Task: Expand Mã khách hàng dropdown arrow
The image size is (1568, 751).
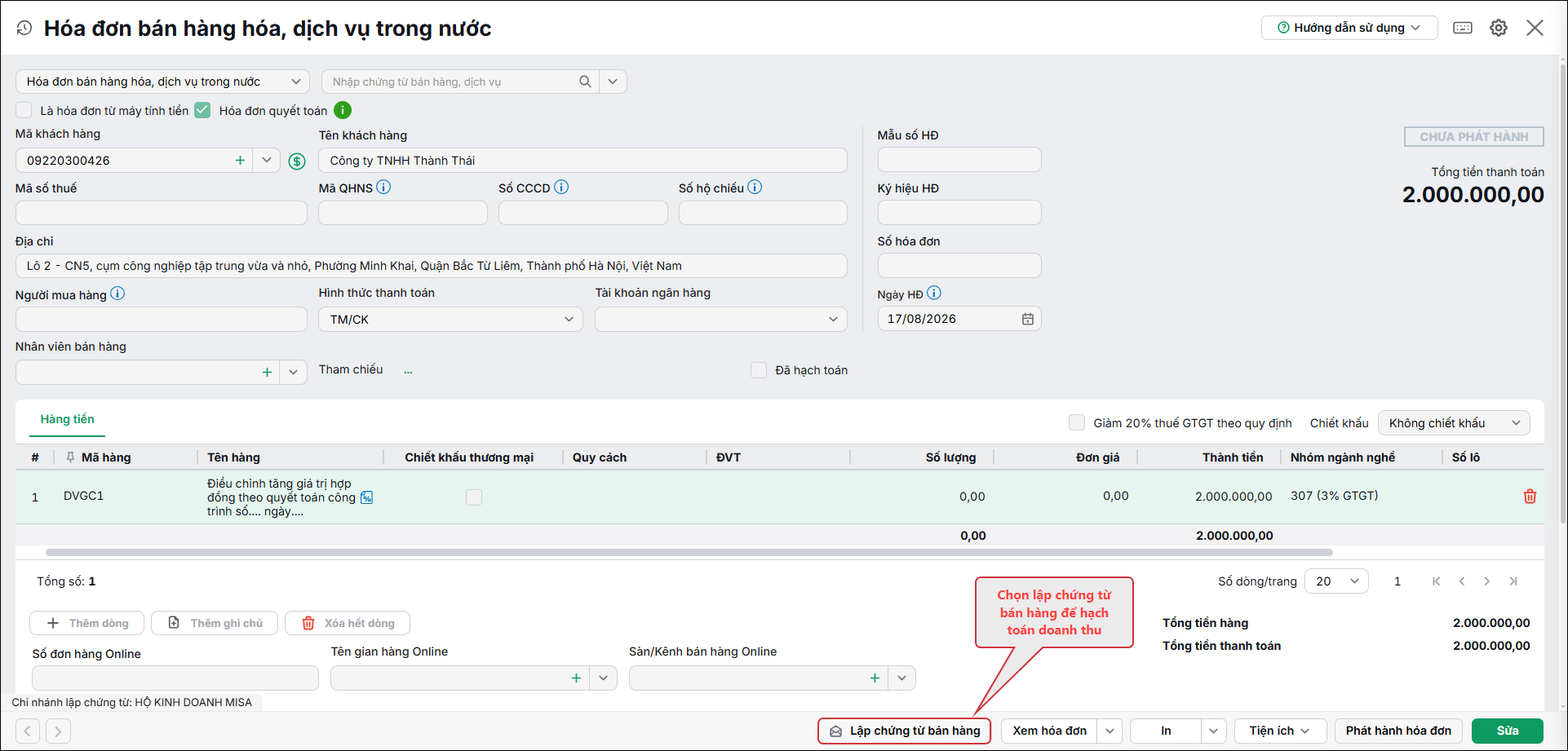Action: coord(267,161)
